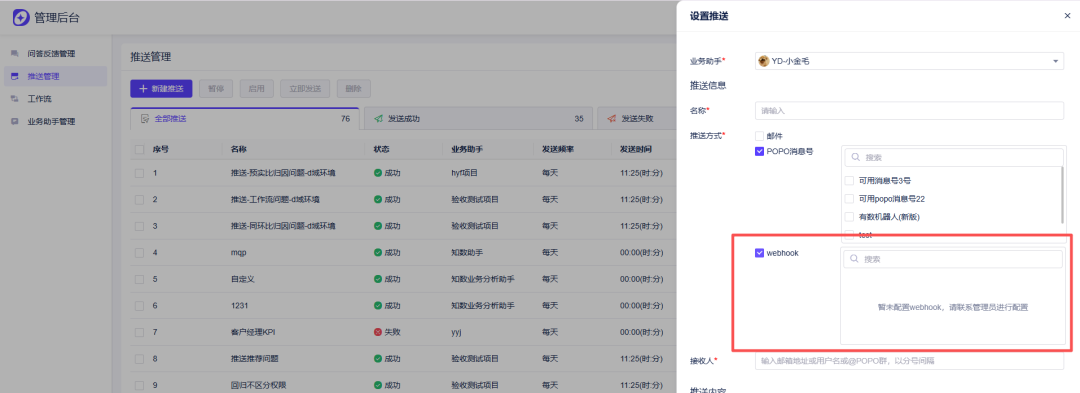
Task: Click the search icon in the POPO消息号 list
Action: [x=855, y=157]
